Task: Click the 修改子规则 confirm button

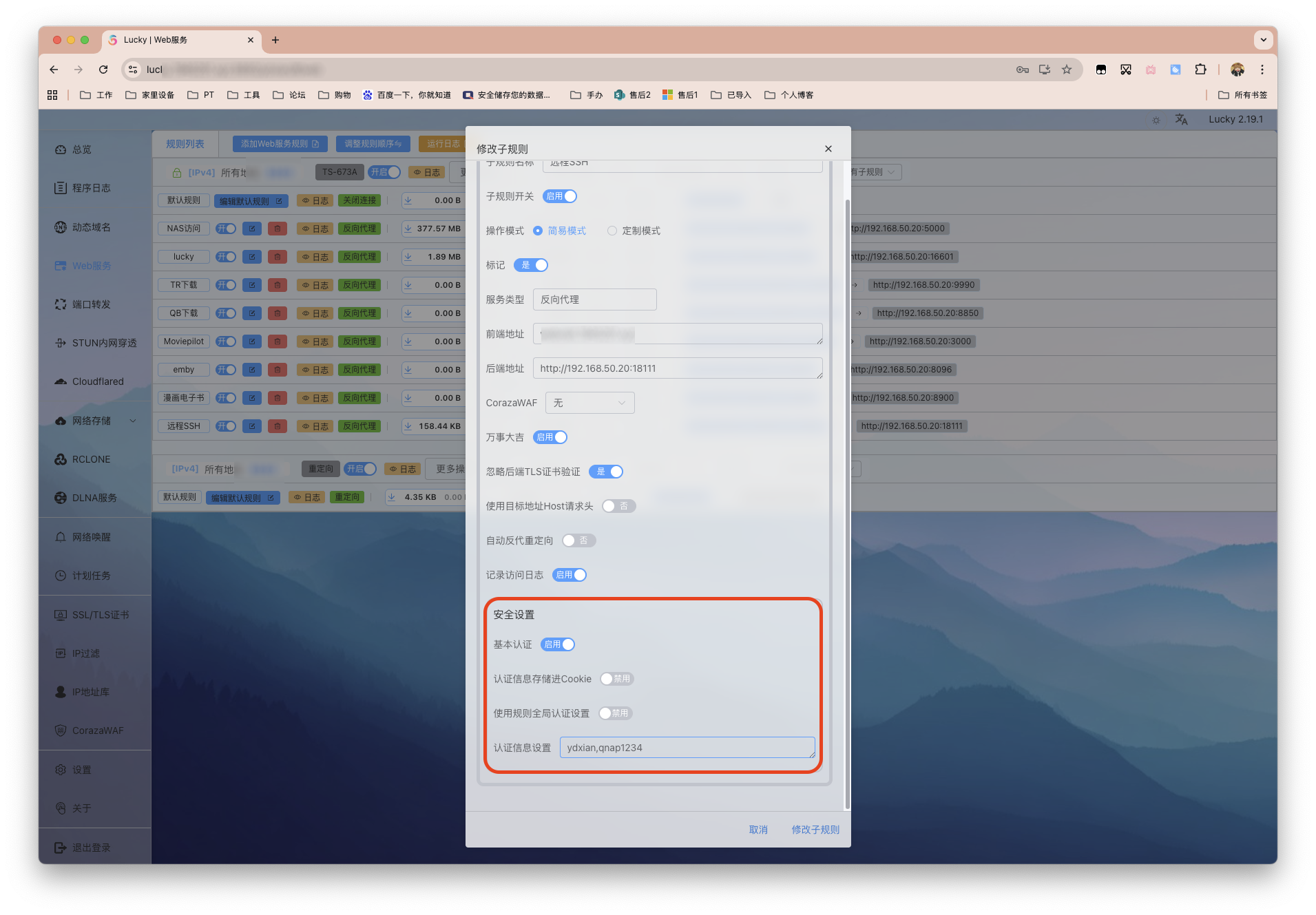Action: click(x=815, y=830)
